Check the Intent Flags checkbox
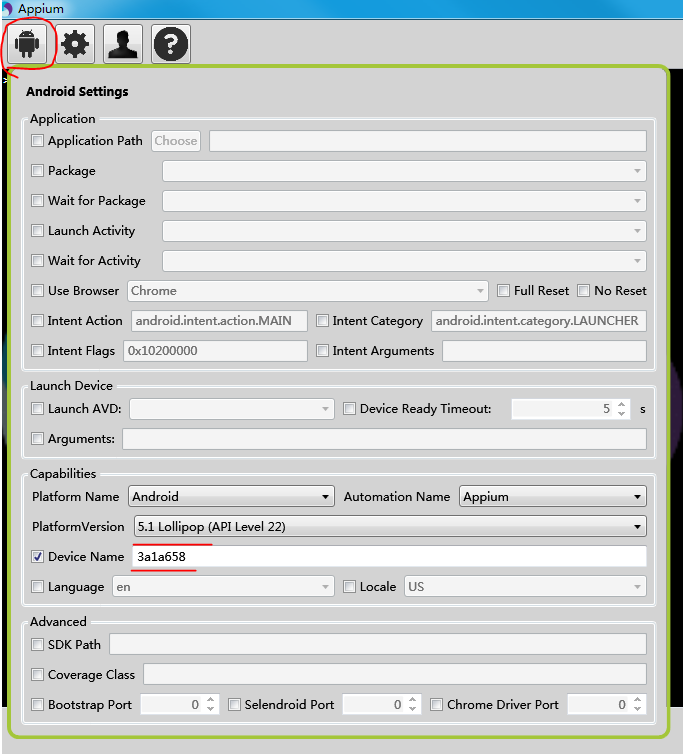This screenshot has height=754, width=683. point(38,351)
